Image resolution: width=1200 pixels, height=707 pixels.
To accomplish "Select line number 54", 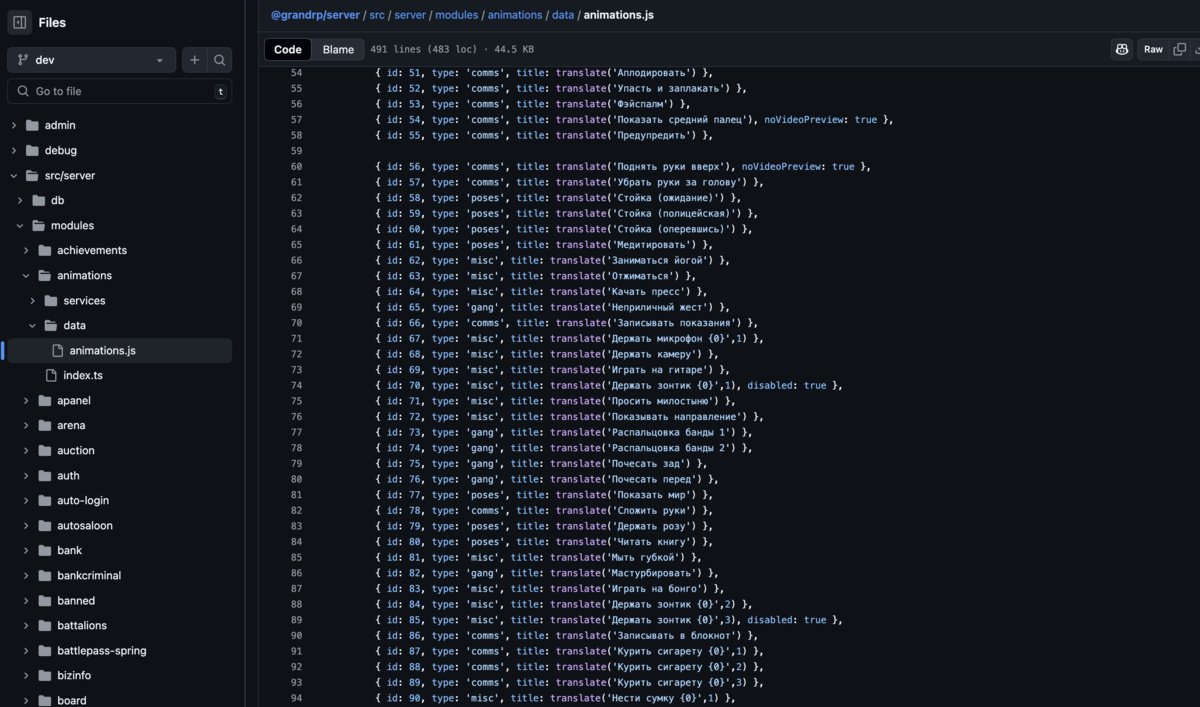I will [x=296, y=73].
